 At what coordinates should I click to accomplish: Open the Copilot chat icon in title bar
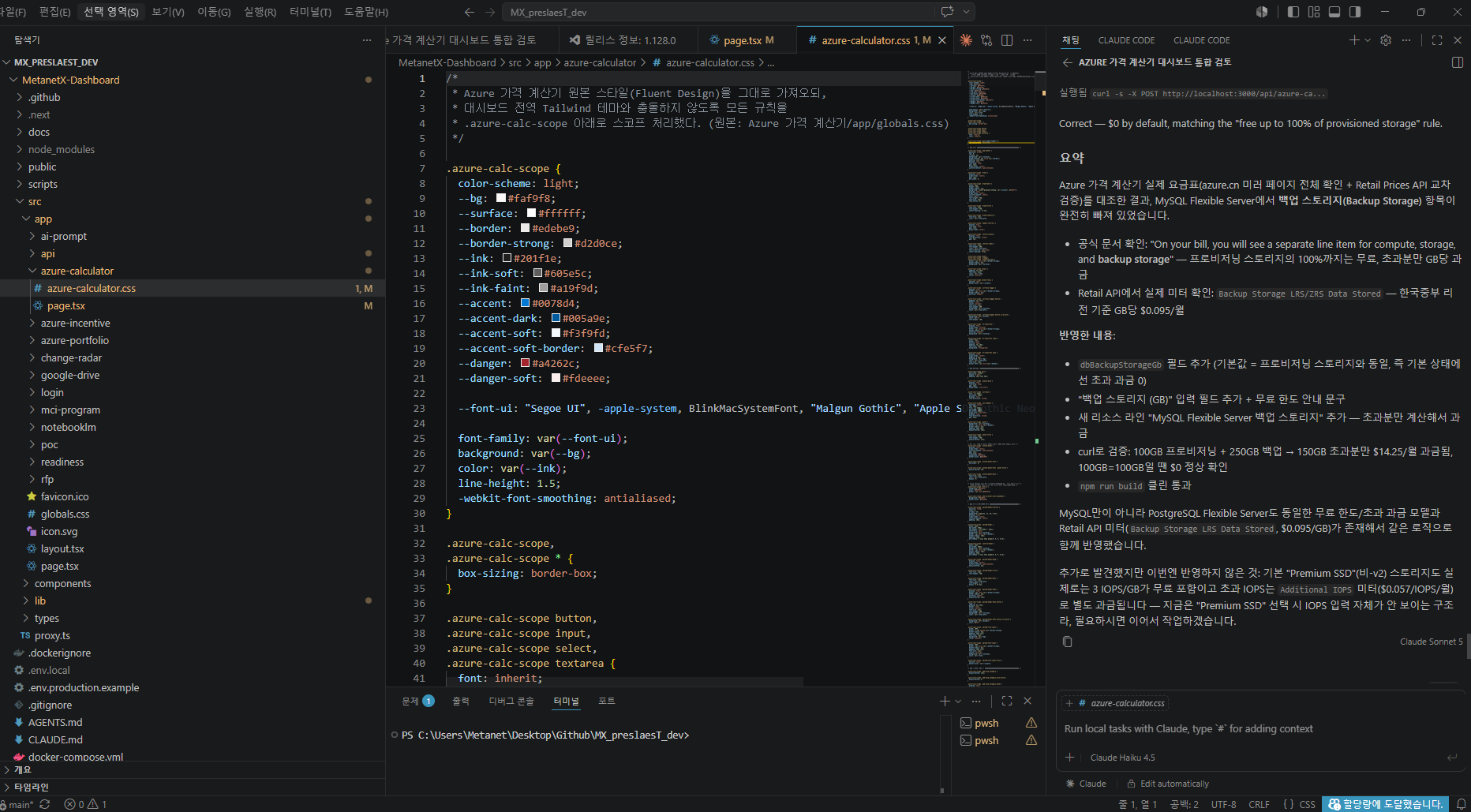947,12
